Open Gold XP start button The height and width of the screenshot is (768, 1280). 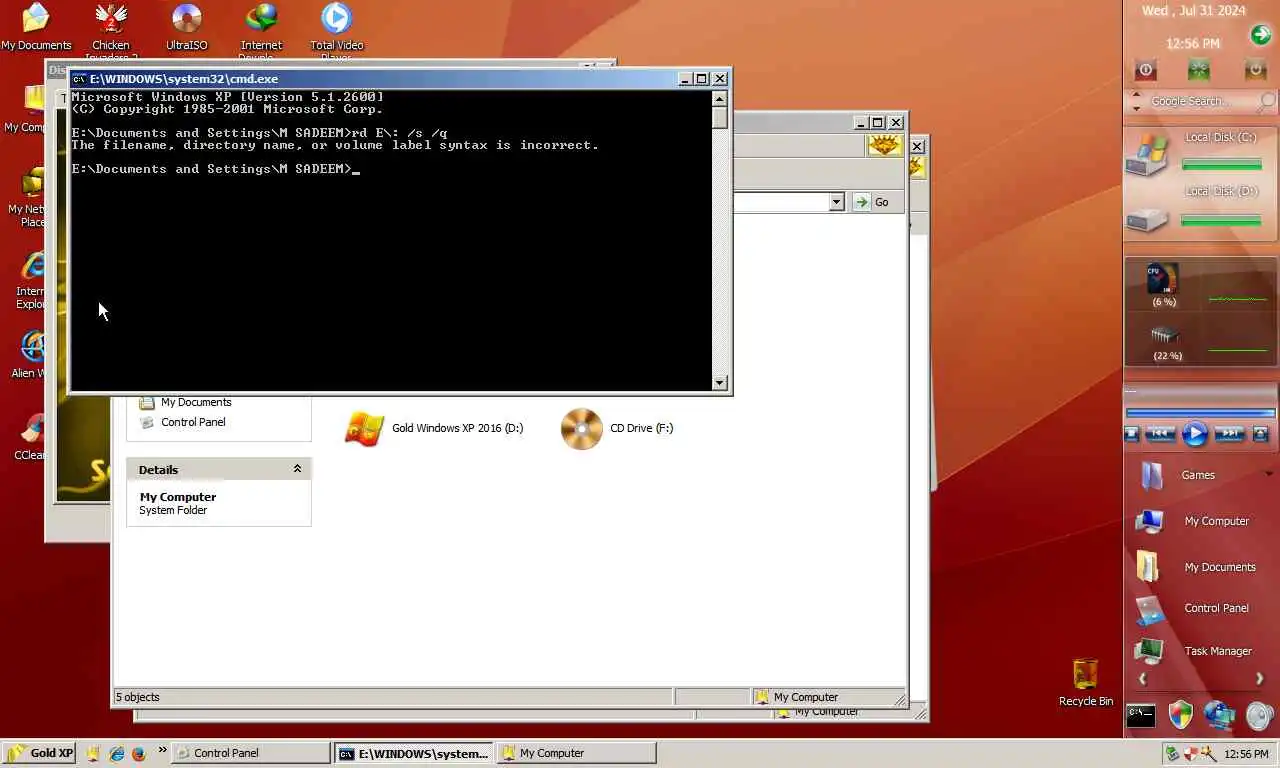(x=39, y=753)
